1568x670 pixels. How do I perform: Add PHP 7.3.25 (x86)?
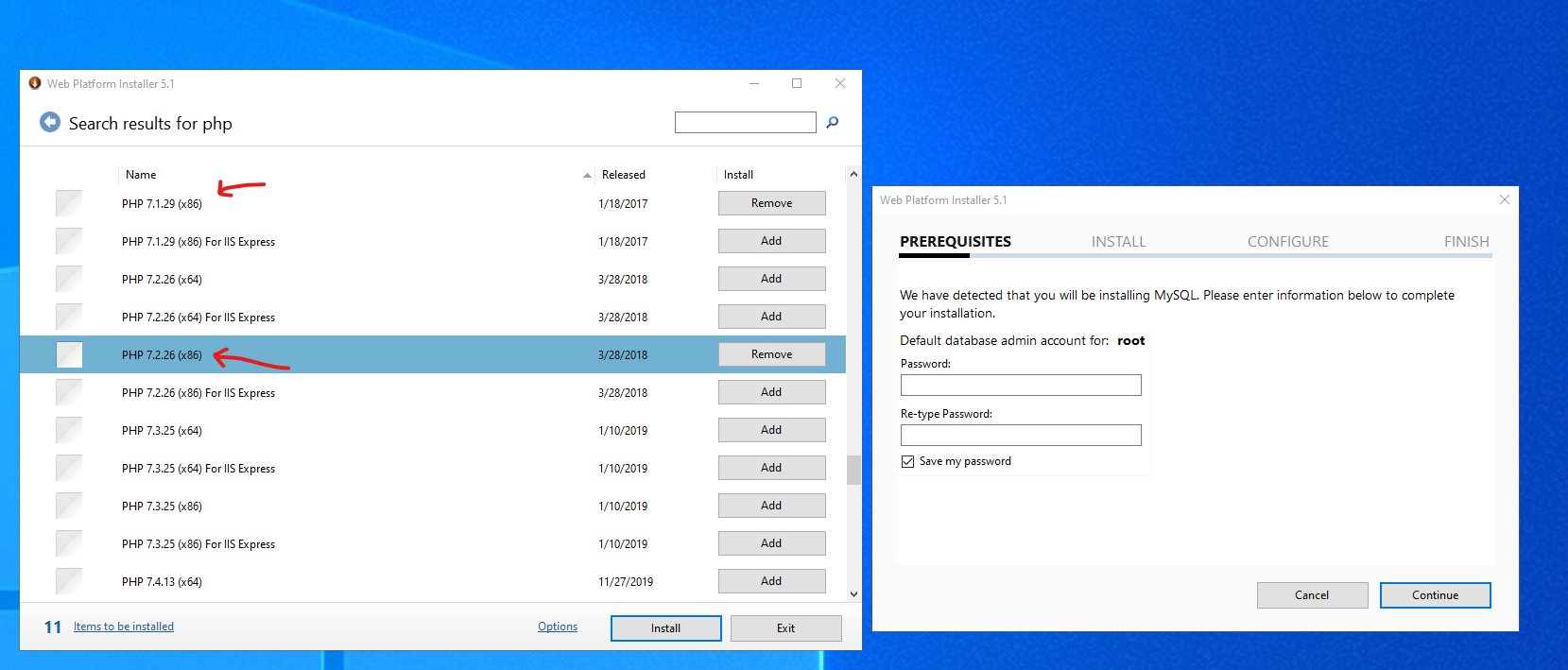tap(772, 506)
